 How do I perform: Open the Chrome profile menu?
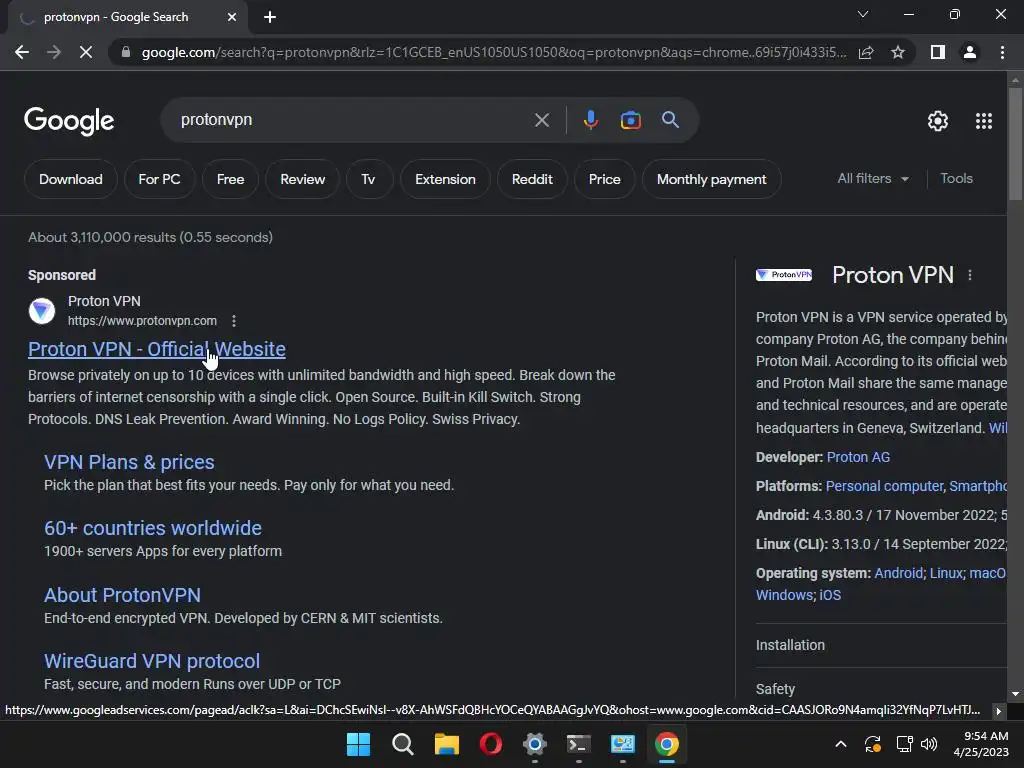click(x=970, y=52)
